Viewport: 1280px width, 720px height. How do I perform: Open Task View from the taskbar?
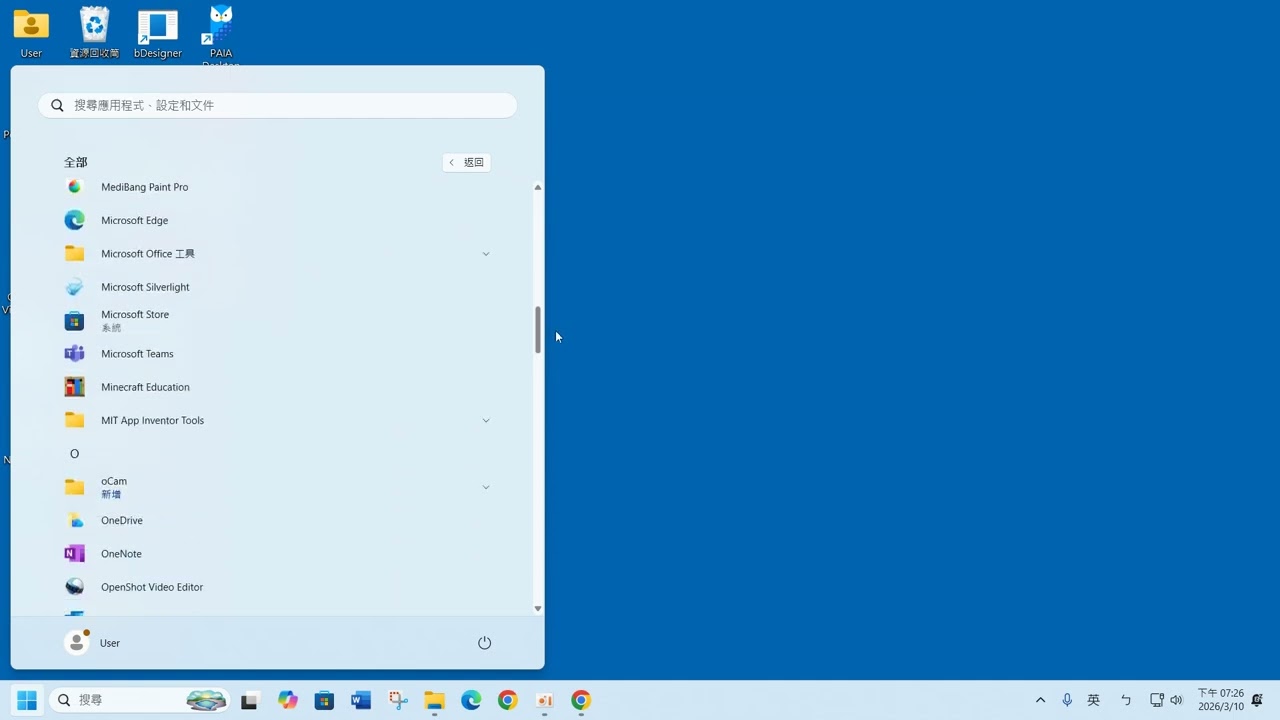[250, 700]
